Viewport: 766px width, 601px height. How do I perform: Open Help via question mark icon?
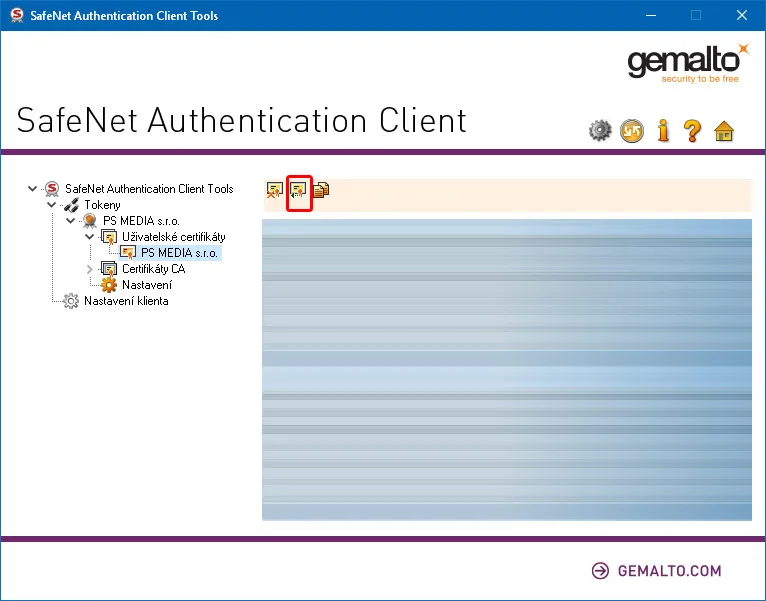click(x=692, y=130)
